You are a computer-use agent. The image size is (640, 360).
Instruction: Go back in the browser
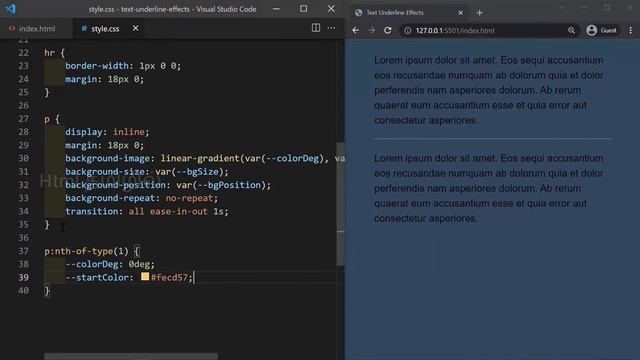pyautogui.click(x=356, y=30)
